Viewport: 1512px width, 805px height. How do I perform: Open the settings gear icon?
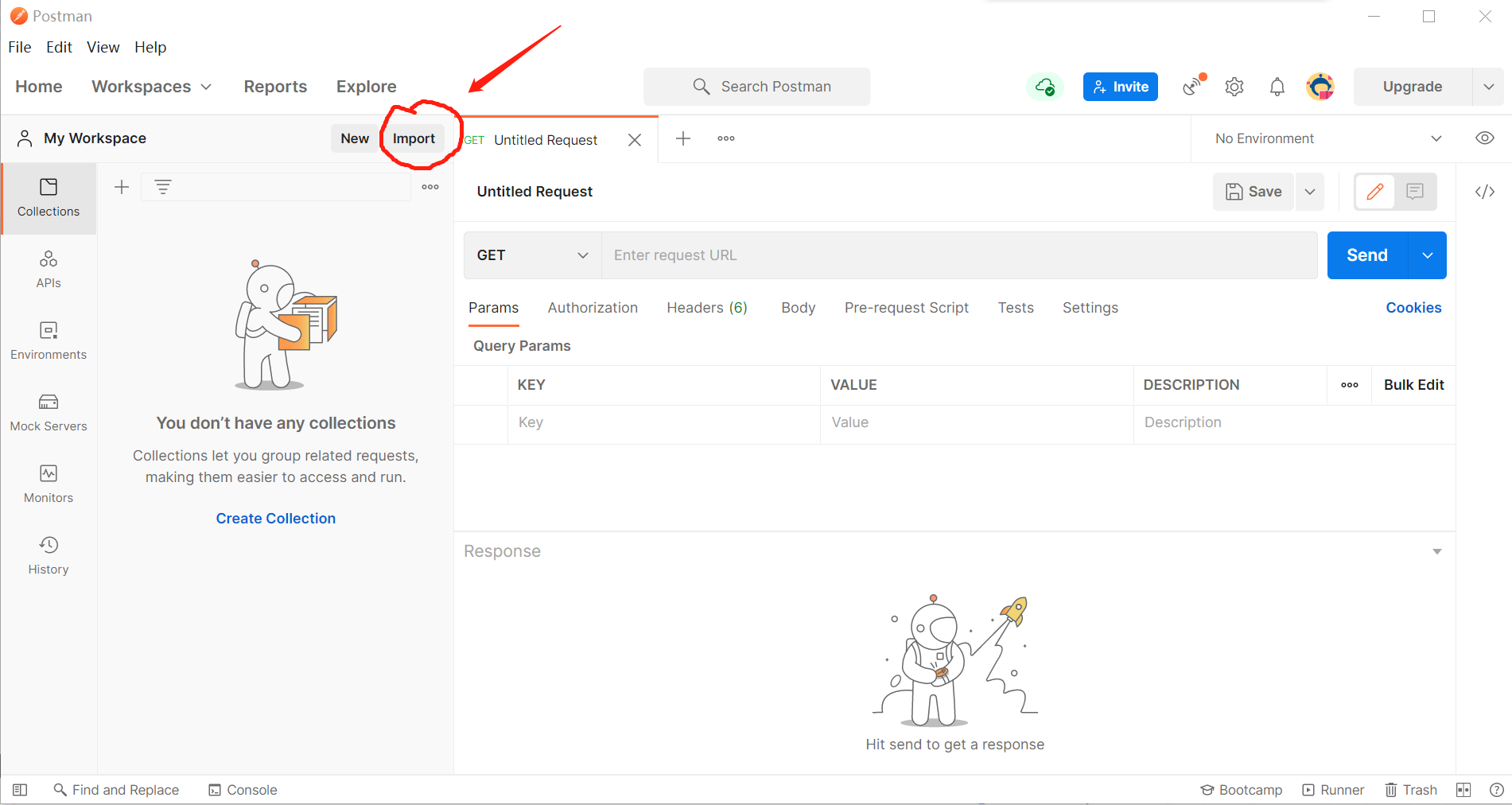pos(1234,87)
